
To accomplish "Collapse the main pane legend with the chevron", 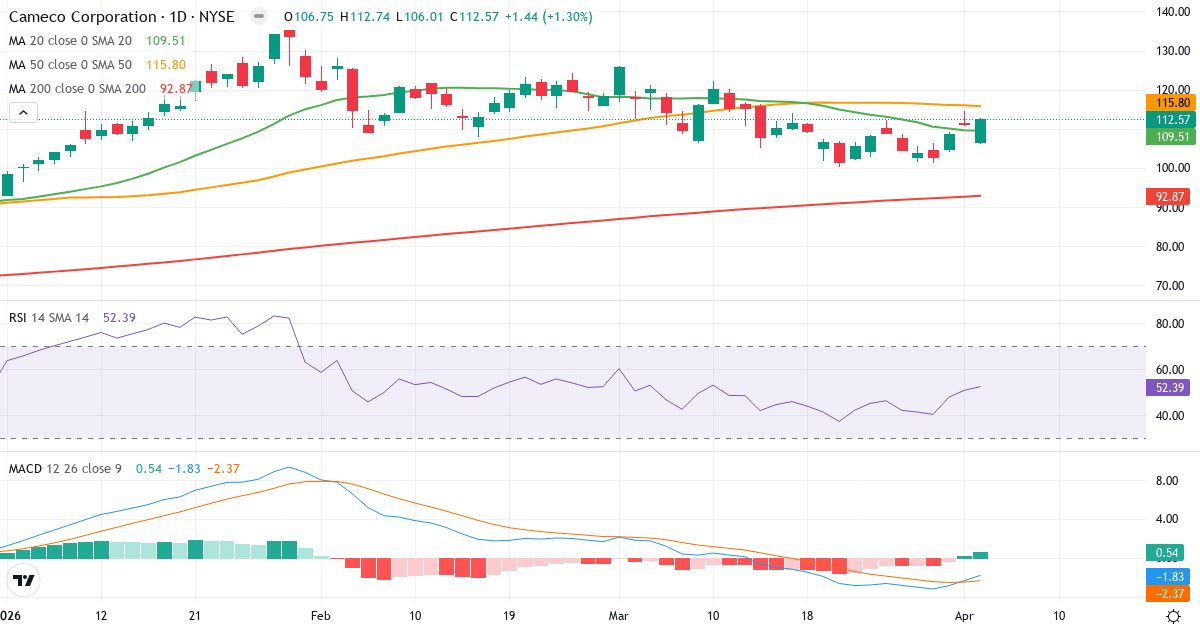I will tap(22, 112).
